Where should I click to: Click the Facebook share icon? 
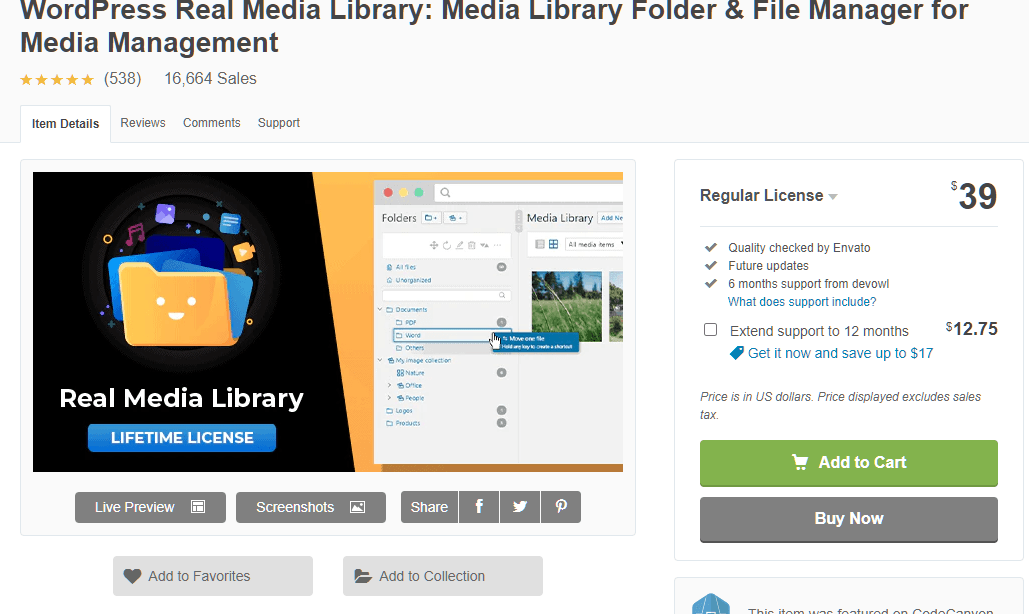pyautogui.click(x=479, y=507)
